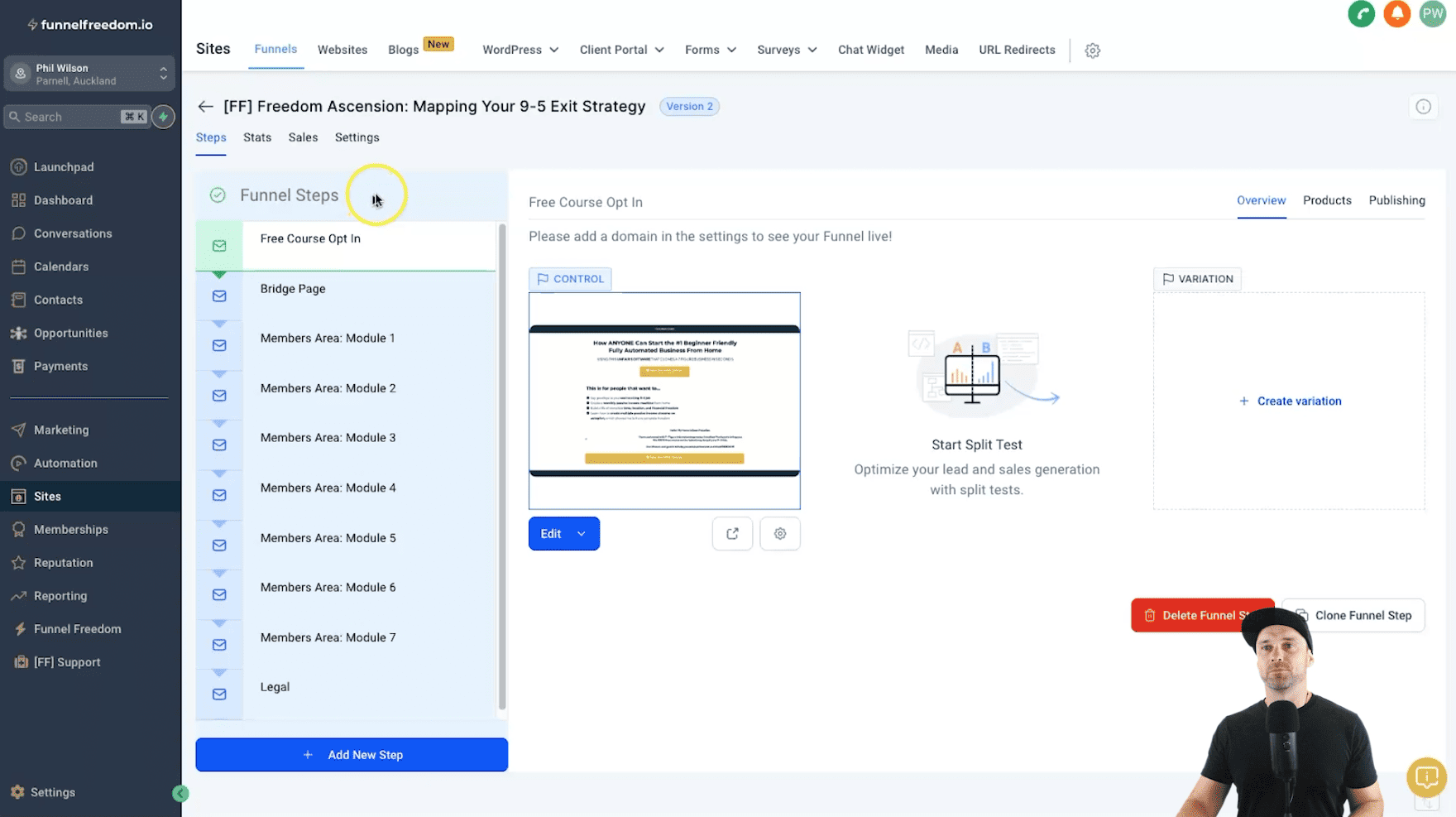Open the funnel step settings gear

pos(779,533)
